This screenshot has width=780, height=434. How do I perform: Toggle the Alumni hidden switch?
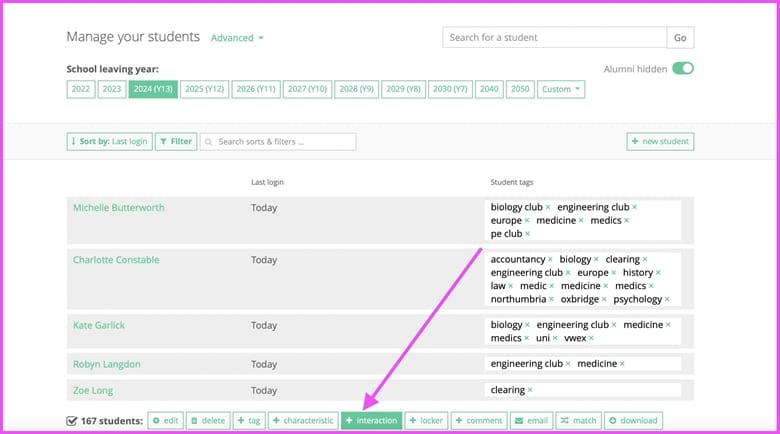[x=683, y=68]
